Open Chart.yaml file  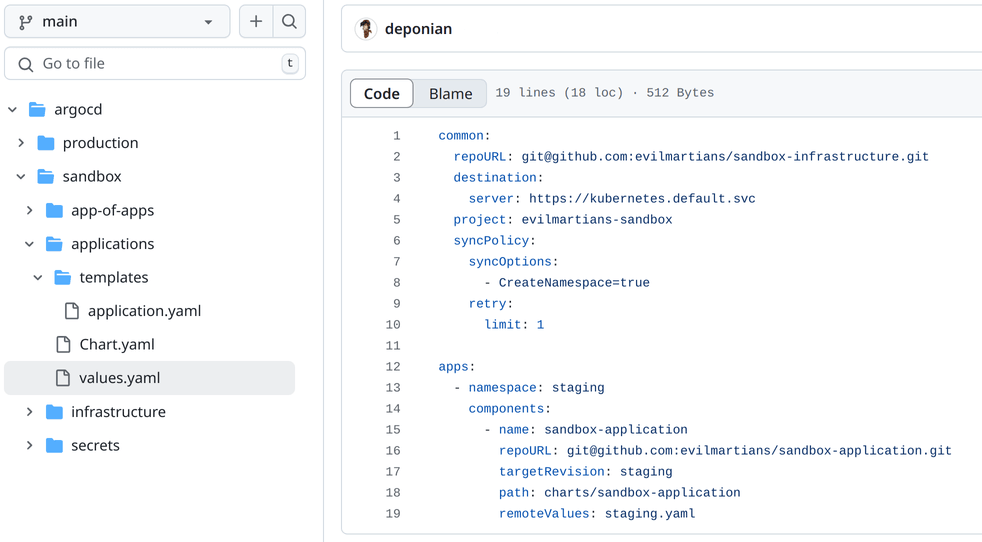[117, 345]
